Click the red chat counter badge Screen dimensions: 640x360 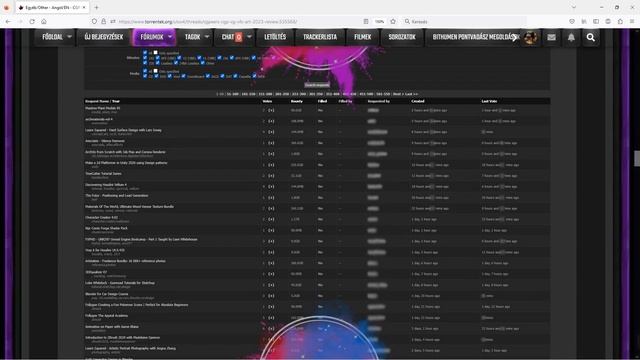(239, 37)
